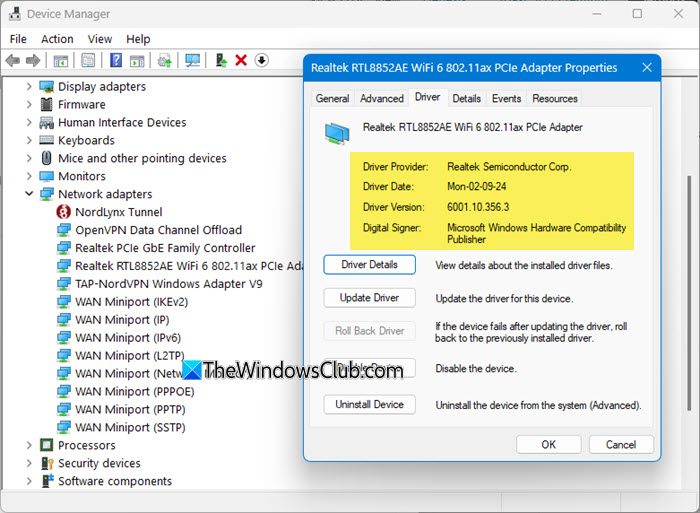700x513 pixels.
Task: Click Cancel in the Properties dialog
Action: (621, 445)
